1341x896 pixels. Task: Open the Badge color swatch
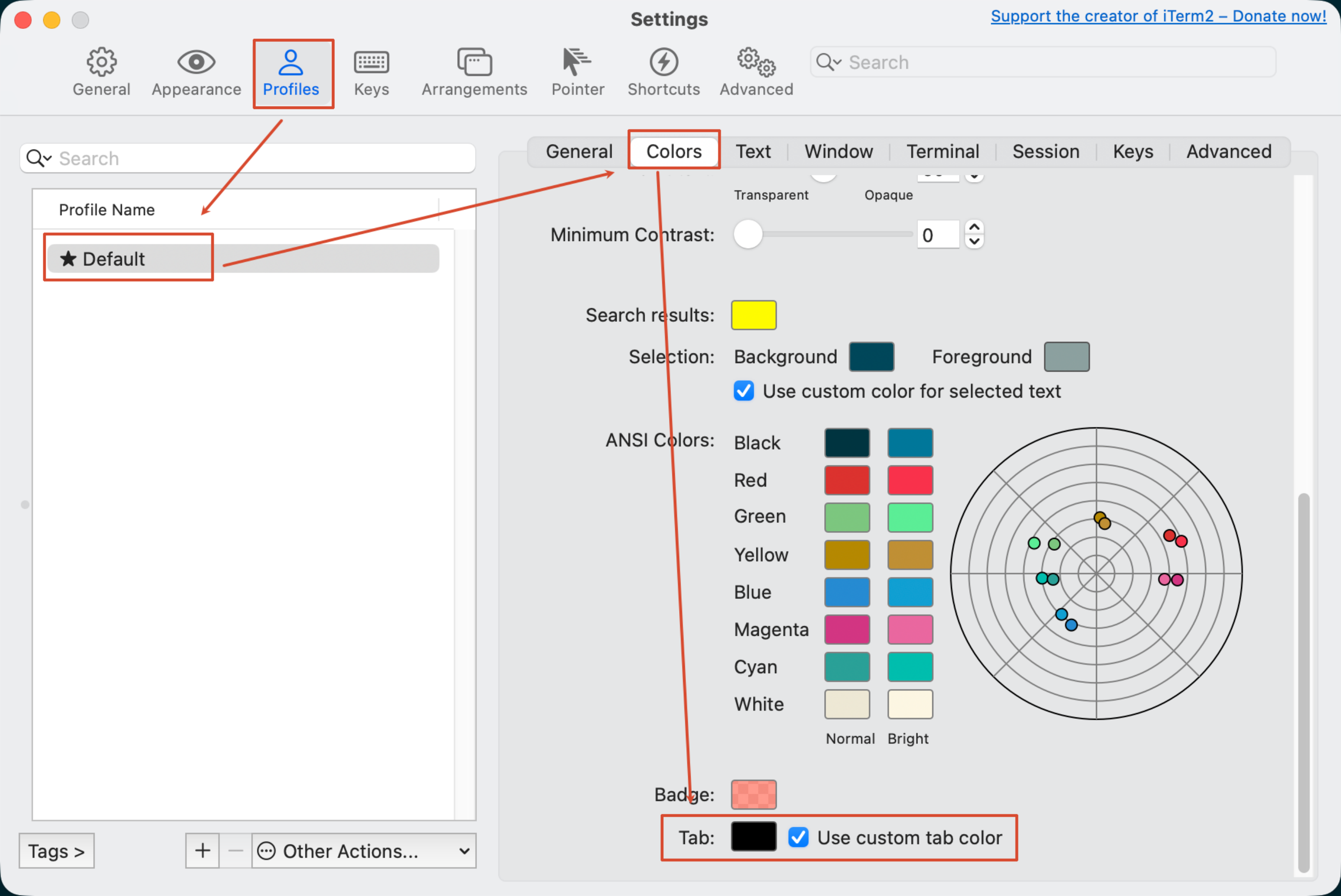tap(754, 794)
